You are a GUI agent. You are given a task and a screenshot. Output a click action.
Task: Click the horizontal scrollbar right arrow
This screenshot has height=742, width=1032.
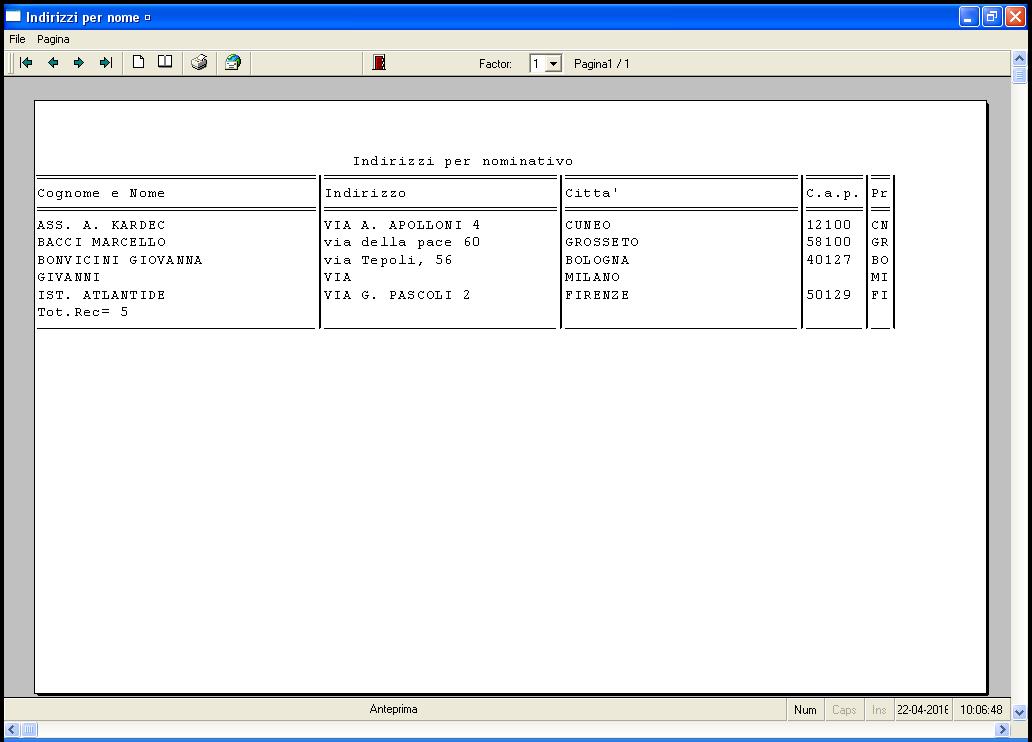click(x=1003, y=729)
